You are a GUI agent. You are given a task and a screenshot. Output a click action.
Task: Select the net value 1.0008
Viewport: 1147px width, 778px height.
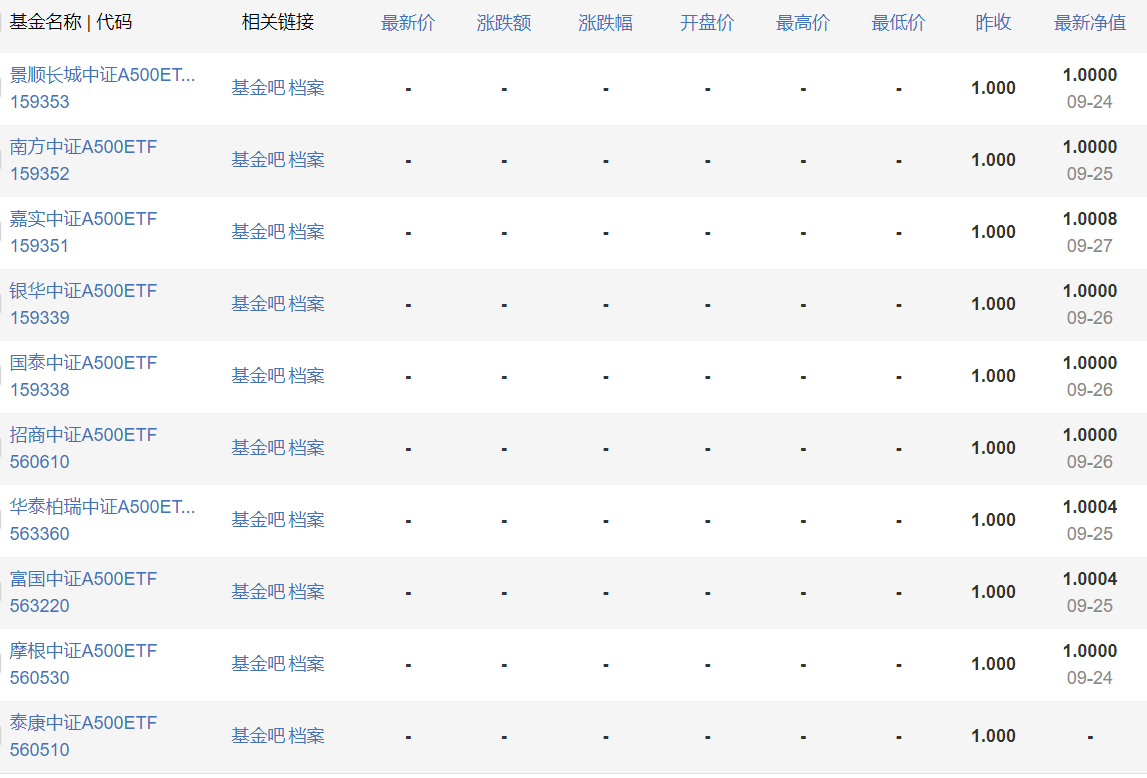coord(1090,219)
